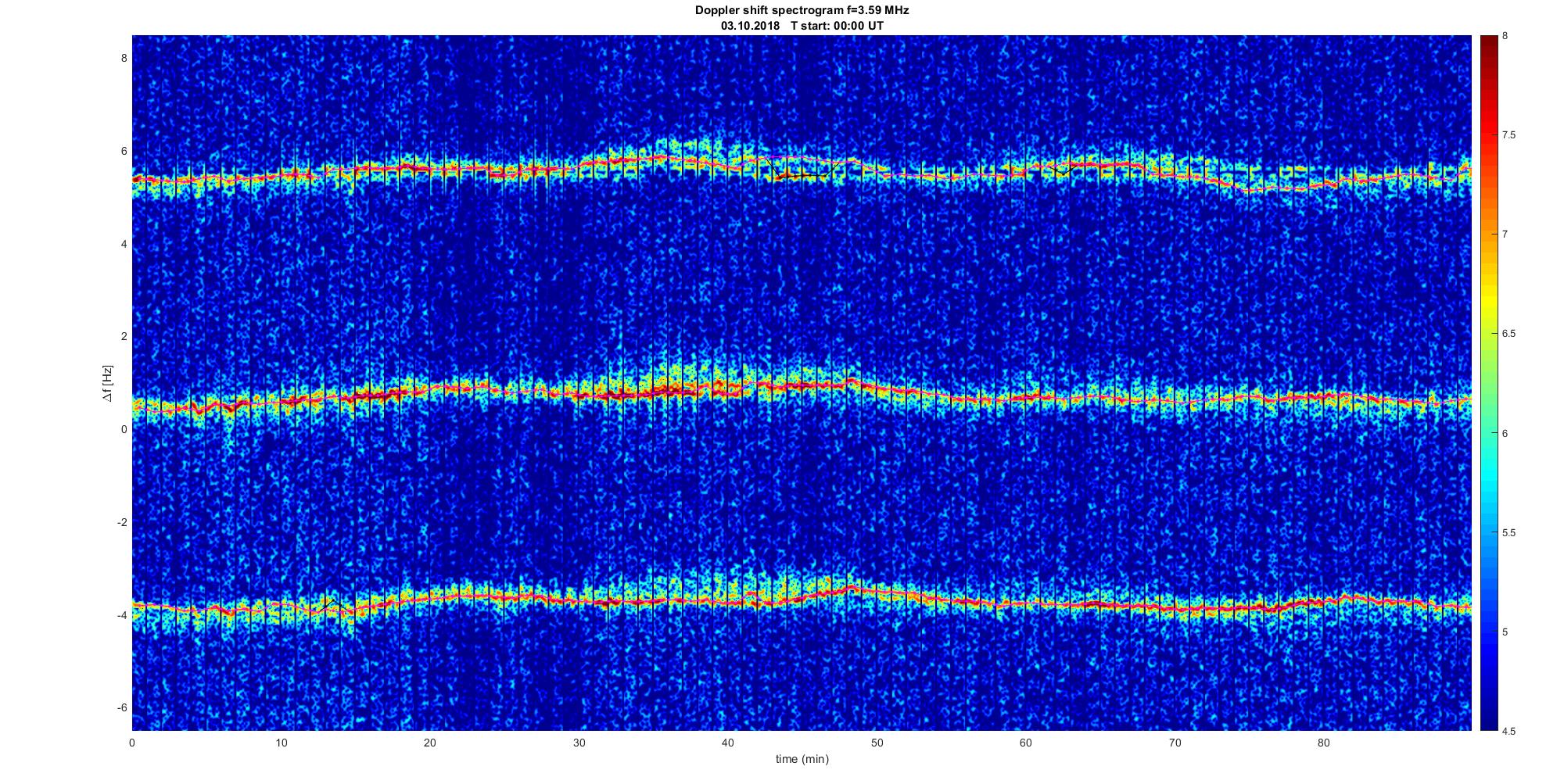The image size is (1564, 784).
Task: Click the colorbar tick label '5.5'
Action: 1509,533
